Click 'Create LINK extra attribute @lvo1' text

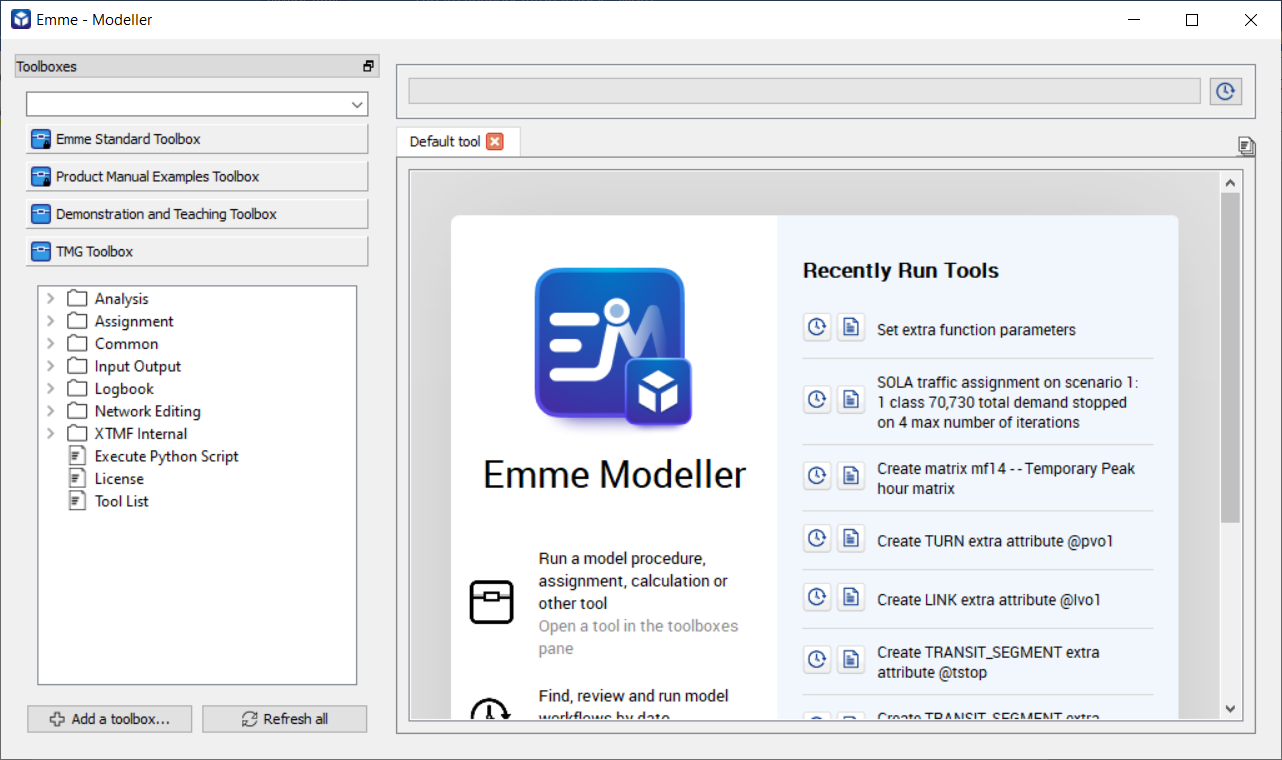pos(989,599)
